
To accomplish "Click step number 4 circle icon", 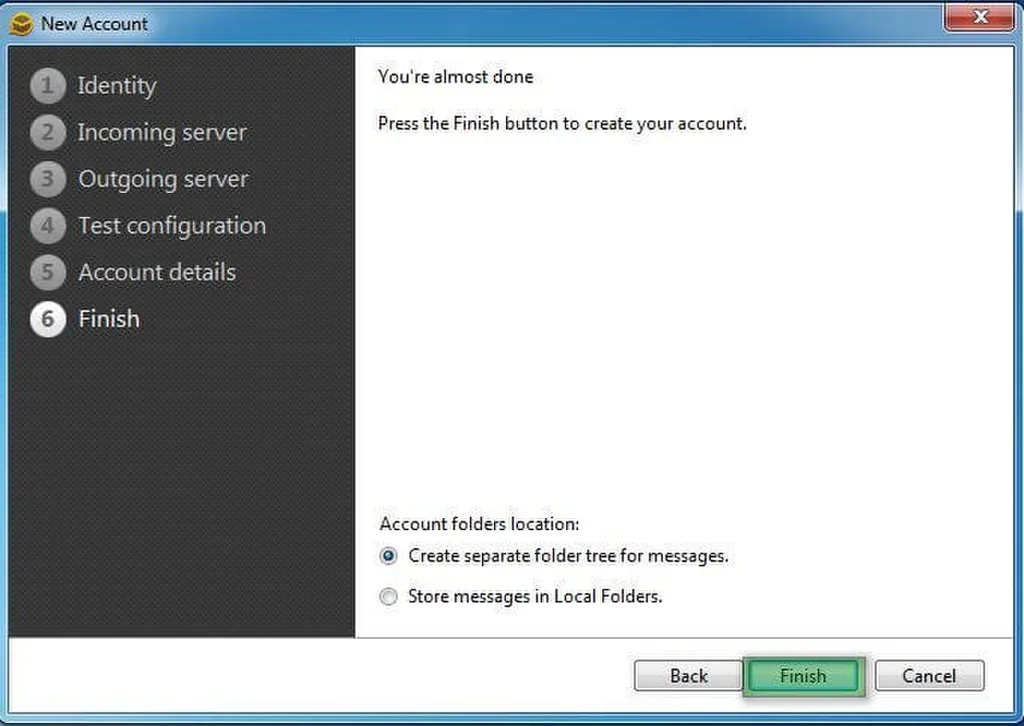I will [48, 226].
